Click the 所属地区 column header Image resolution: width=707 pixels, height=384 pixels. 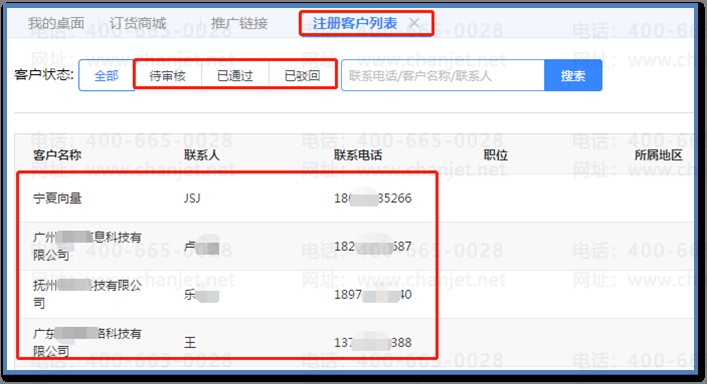[x=658, y=155]
